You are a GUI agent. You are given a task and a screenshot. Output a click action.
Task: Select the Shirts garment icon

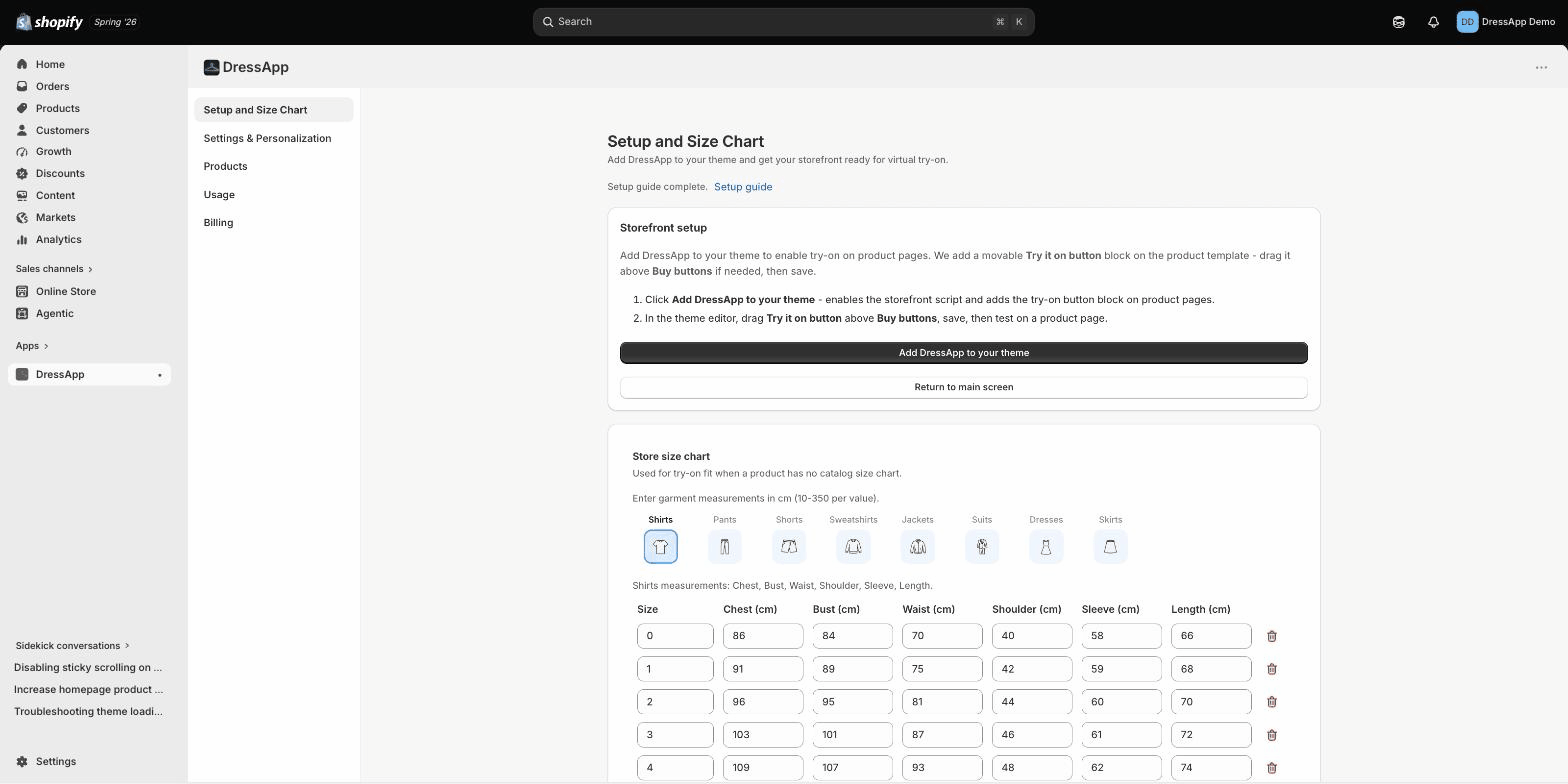pos(660,547)
